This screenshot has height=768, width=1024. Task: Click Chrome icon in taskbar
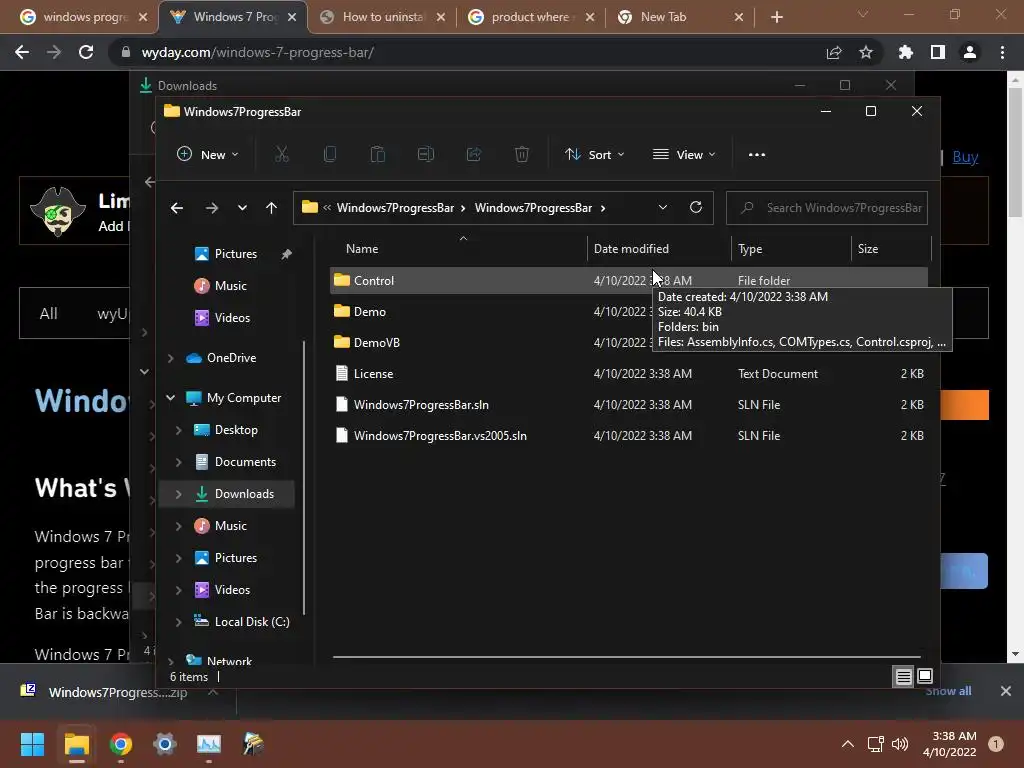click(121, 744)
